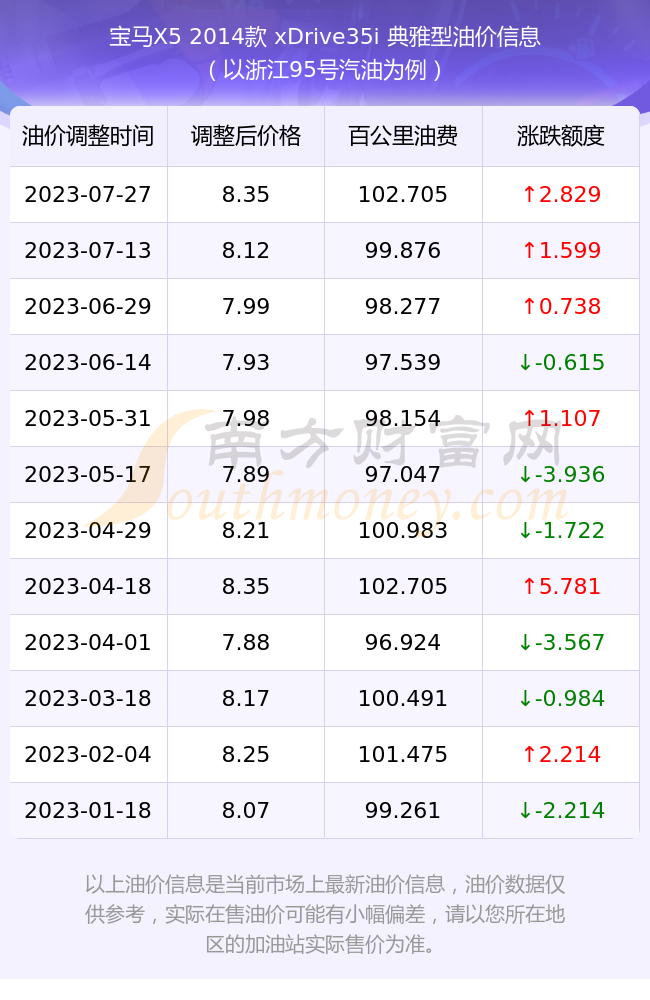
Task: Click the disclaimer text at the bottom
Action: [x=325, y=914]
